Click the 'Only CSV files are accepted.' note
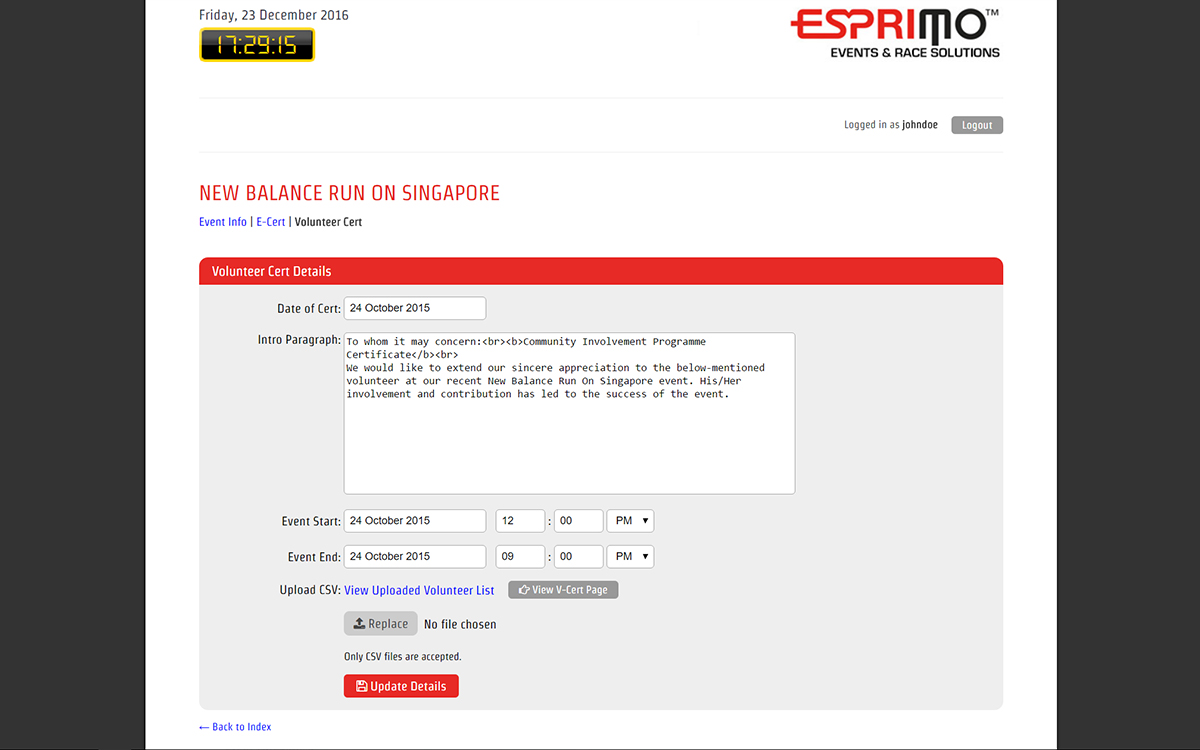1200x750 pixels. tap(403, 657)
